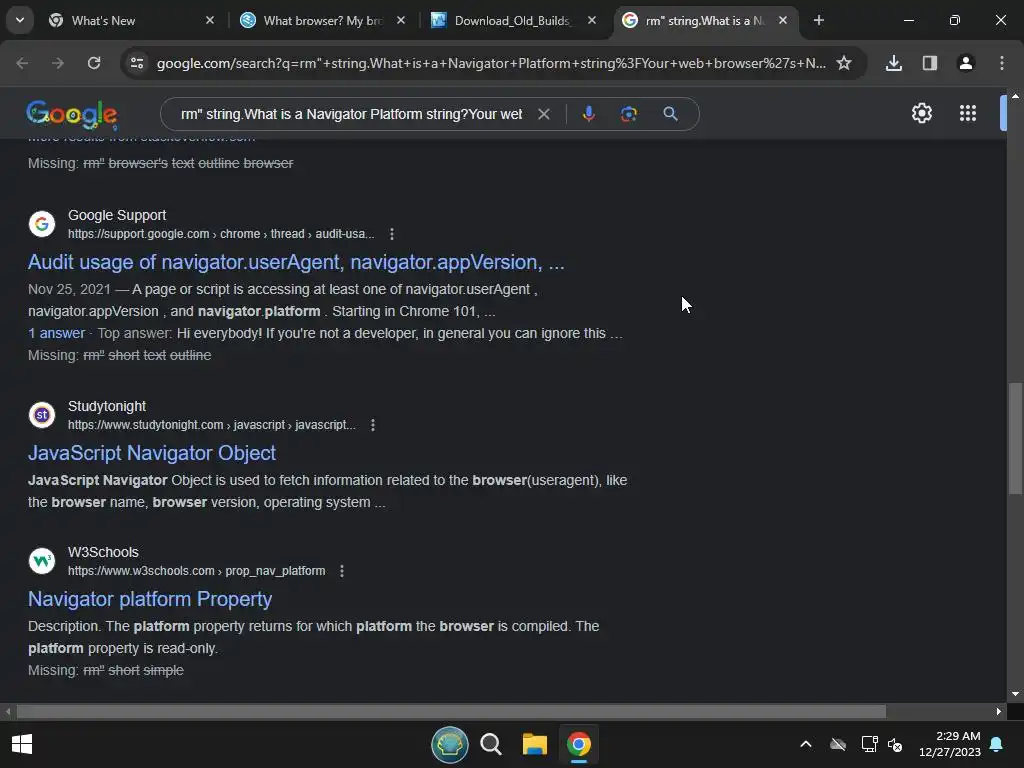Image resolution: width=1024 pixels, height=768 pixels.
Task: View site information icon in address bar
Action: coord(137,63)
